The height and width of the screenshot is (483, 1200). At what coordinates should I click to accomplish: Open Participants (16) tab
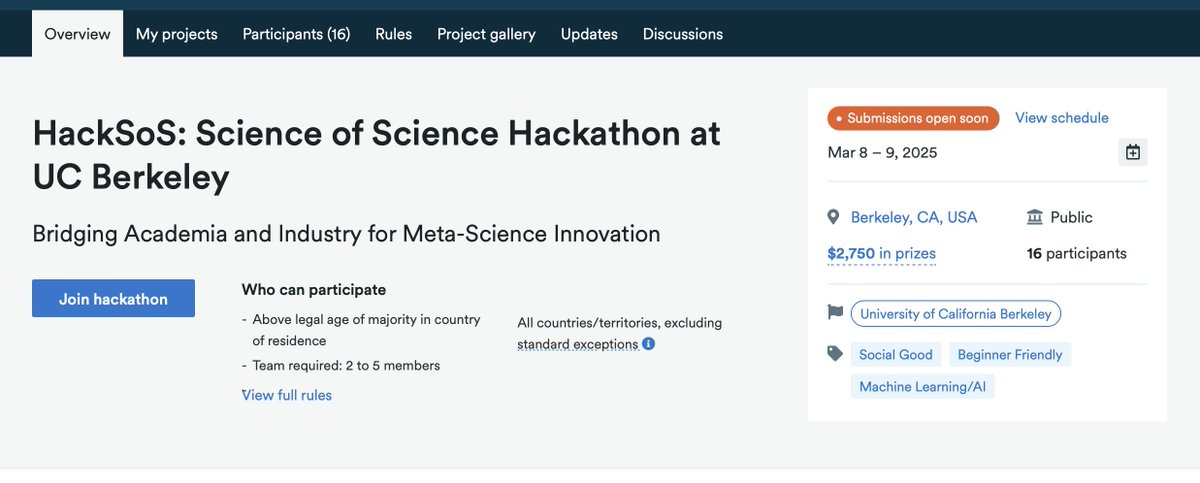coord(296,34)
